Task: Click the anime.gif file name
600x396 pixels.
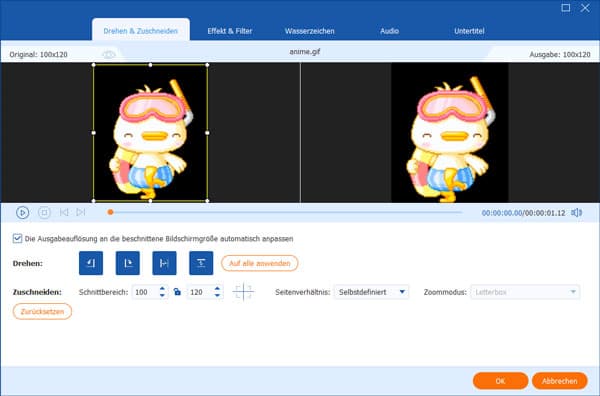Action: point(305,52)
